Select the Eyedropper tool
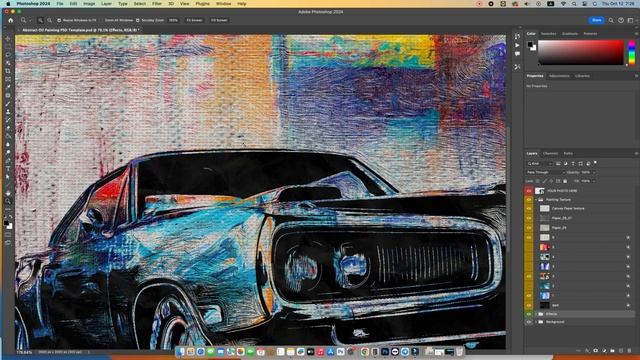Image resolution: width=640 pixels, height=360 pixels. (8, 87)
